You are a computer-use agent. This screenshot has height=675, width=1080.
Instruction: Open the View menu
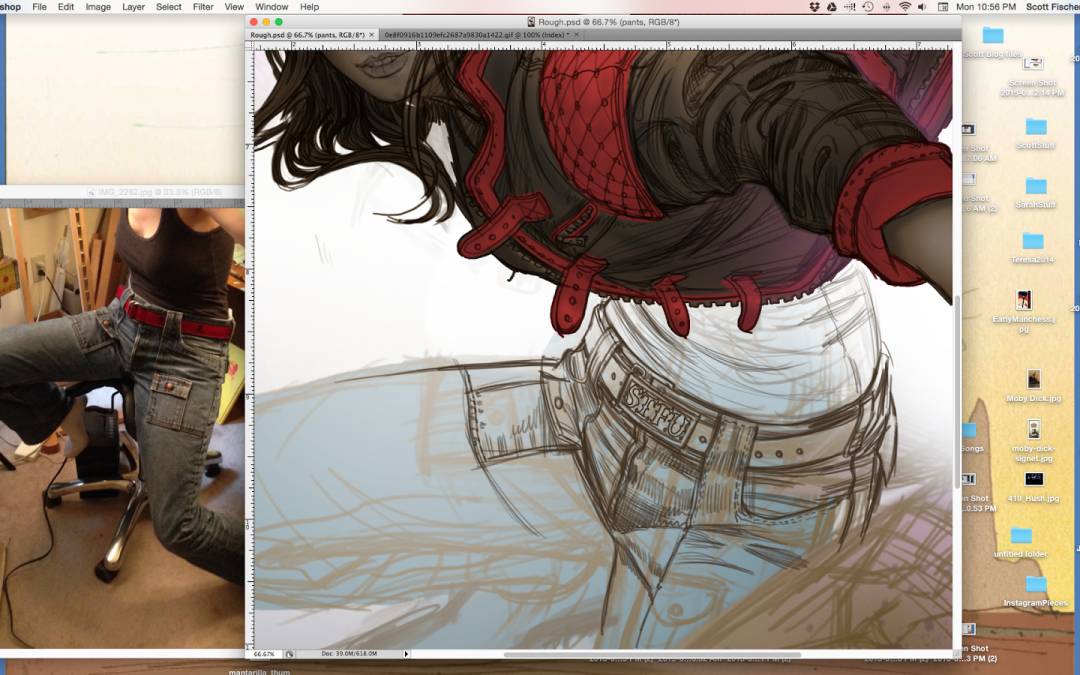(x=234, y=7)
